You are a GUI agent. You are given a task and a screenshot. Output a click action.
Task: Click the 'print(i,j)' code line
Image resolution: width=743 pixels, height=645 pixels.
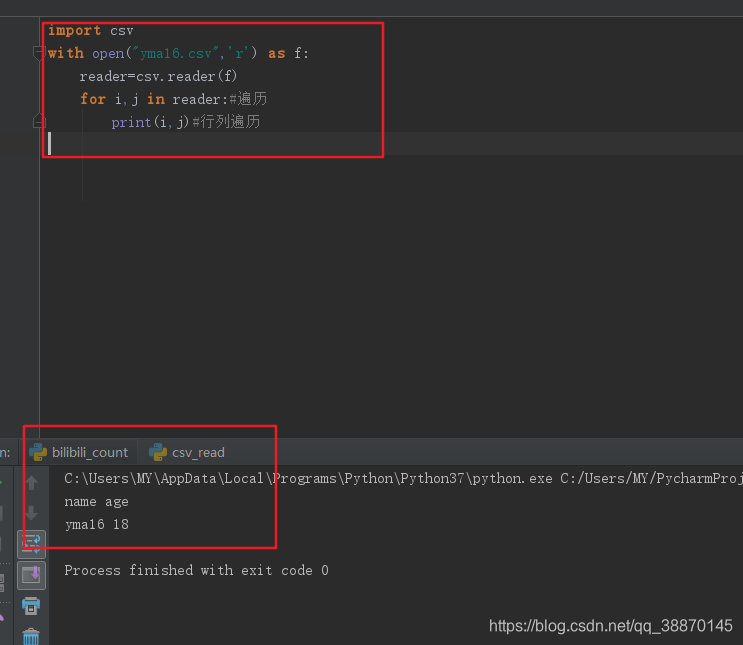tap(185, 122)
